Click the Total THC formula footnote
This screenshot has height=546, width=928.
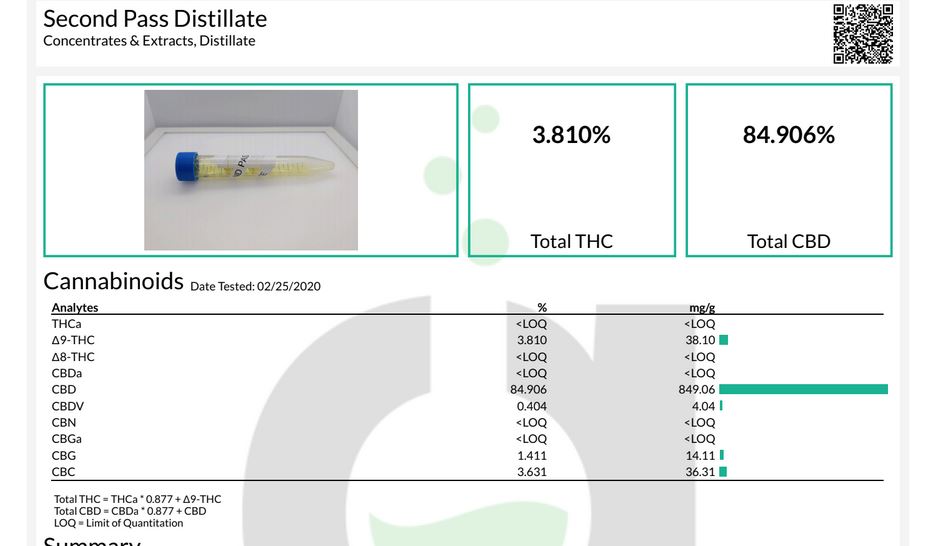tap(138, 499)
